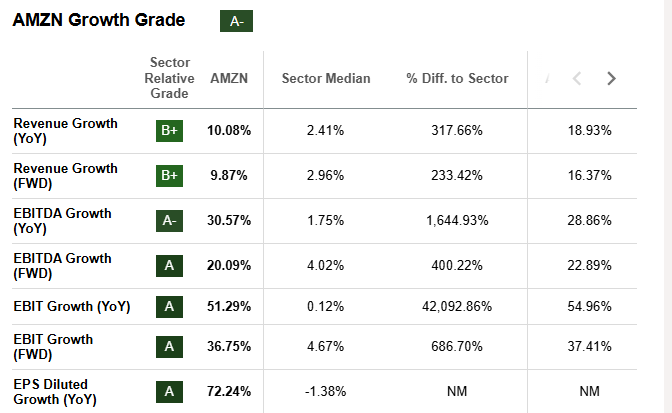This screenshot has width=672, height=413.
Task: Click the AMZN column header
Action: pos(230,78)
